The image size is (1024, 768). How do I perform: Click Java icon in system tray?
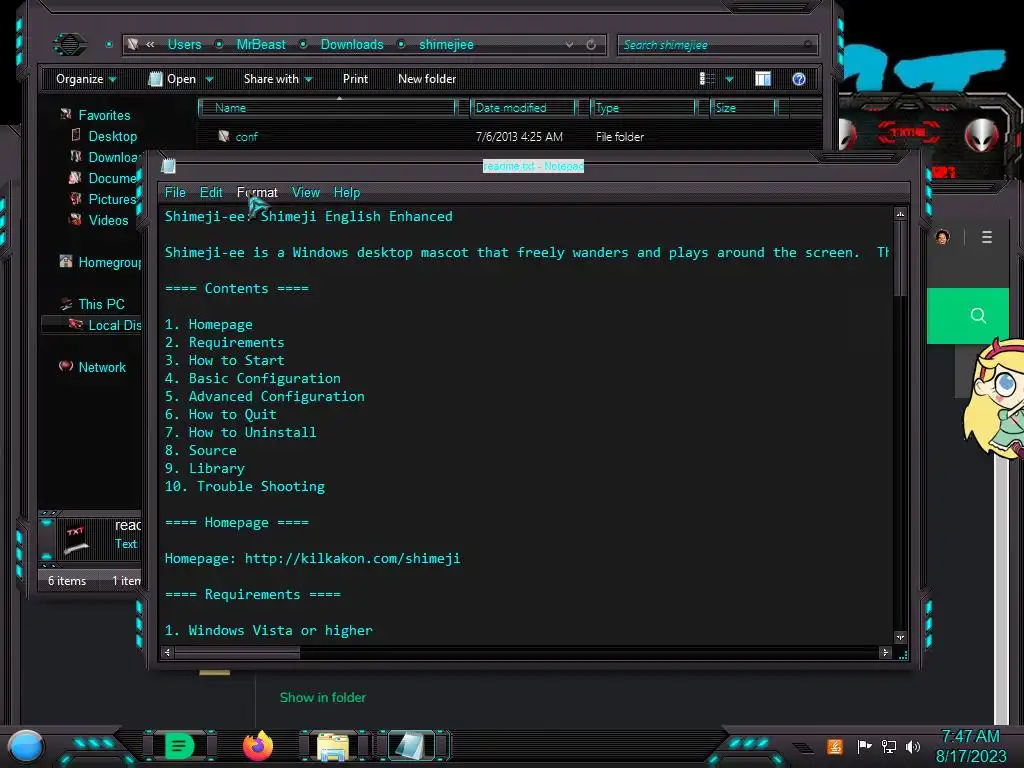point(835,746)
